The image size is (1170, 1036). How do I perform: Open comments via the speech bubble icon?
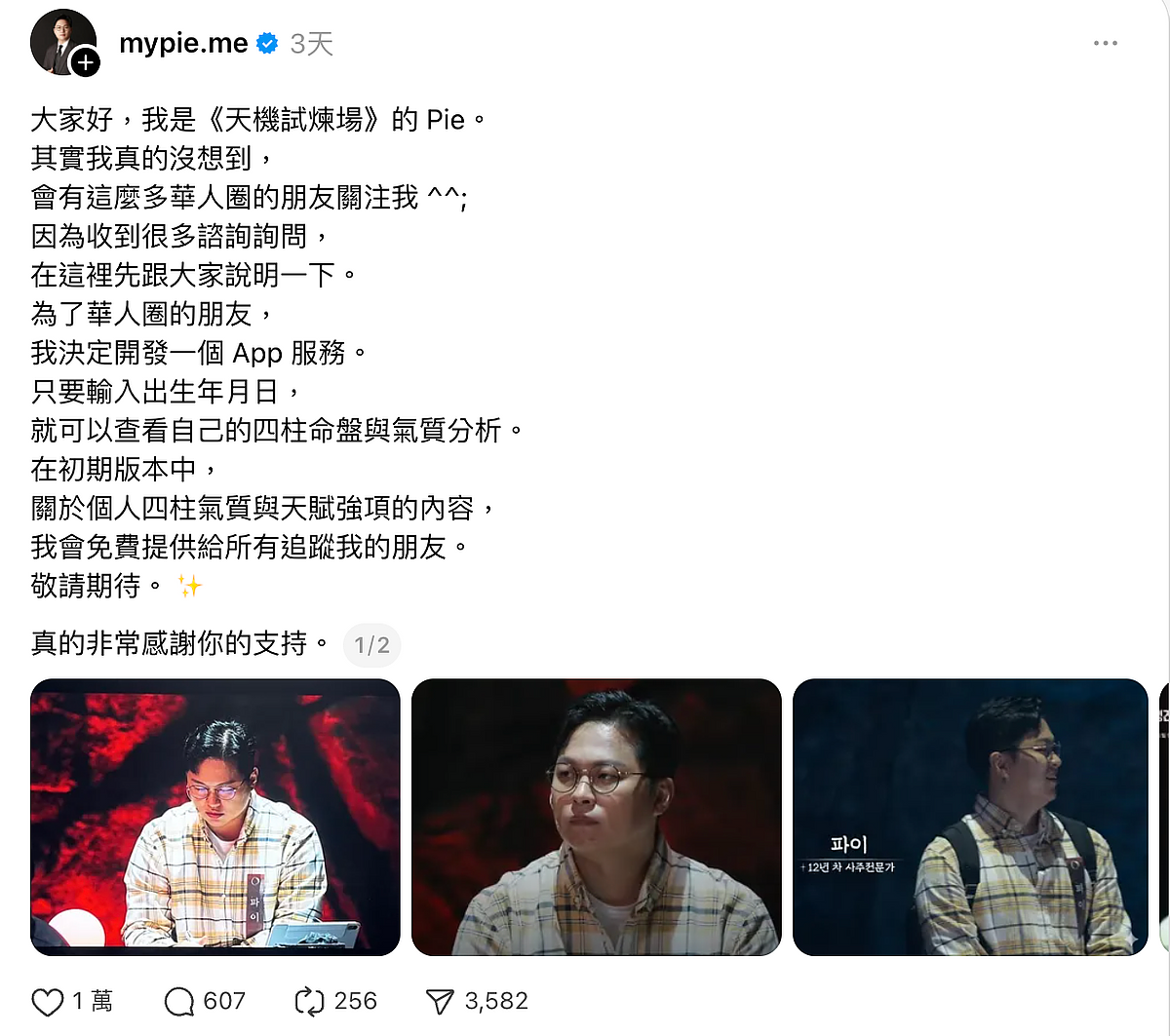pos(179,1002)
